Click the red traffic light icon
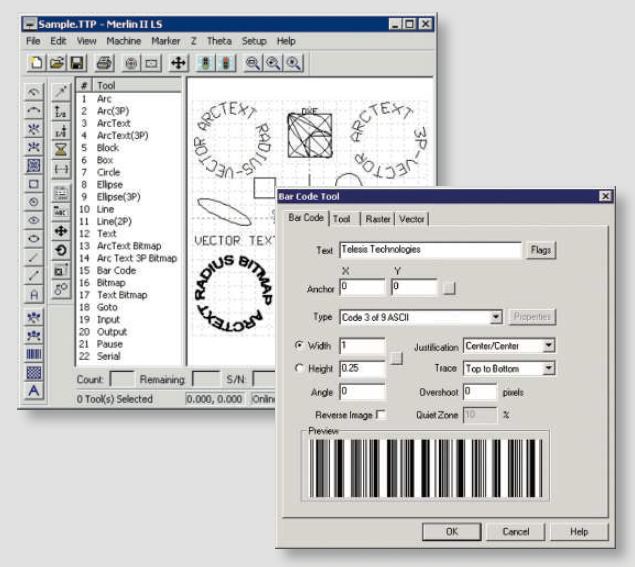Image resolution: width=635 pixels, height=567 pixels. click(x=226, y=63)
